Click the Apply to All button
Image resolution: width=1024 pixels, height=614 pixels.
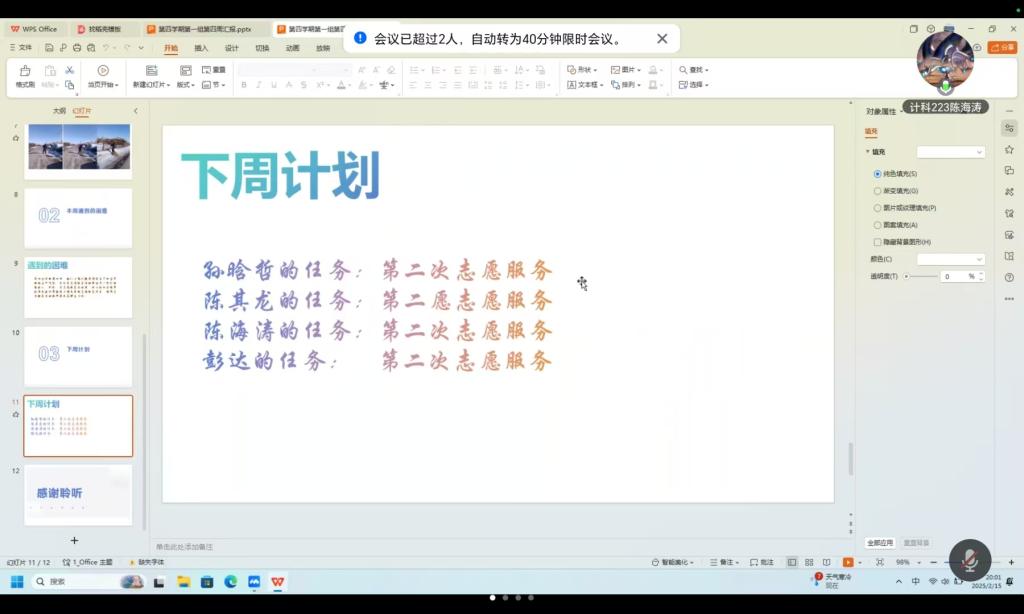(x=880, y=543)
